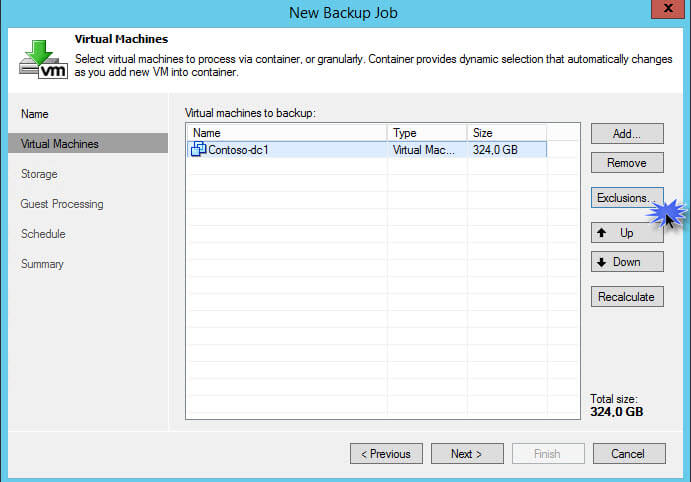Remove the selected virtual machine

point(627,163)
